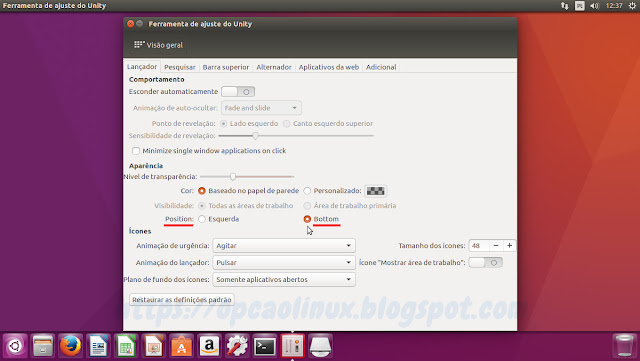Select Lado esquerdo reveal point
Screen dimensions: 640x361
click(x=223, y=123)
